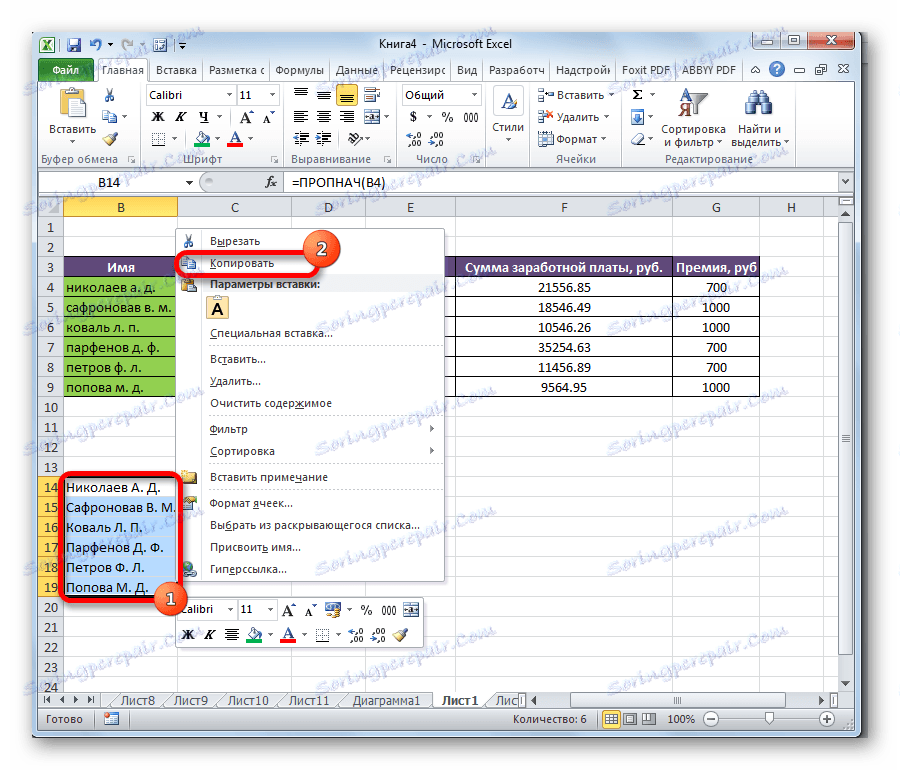The width and height of the screenshot is (900, 770).
Task: Click the large Paste clipboard icon in ribbon
Action: click(x=73, y=104)
